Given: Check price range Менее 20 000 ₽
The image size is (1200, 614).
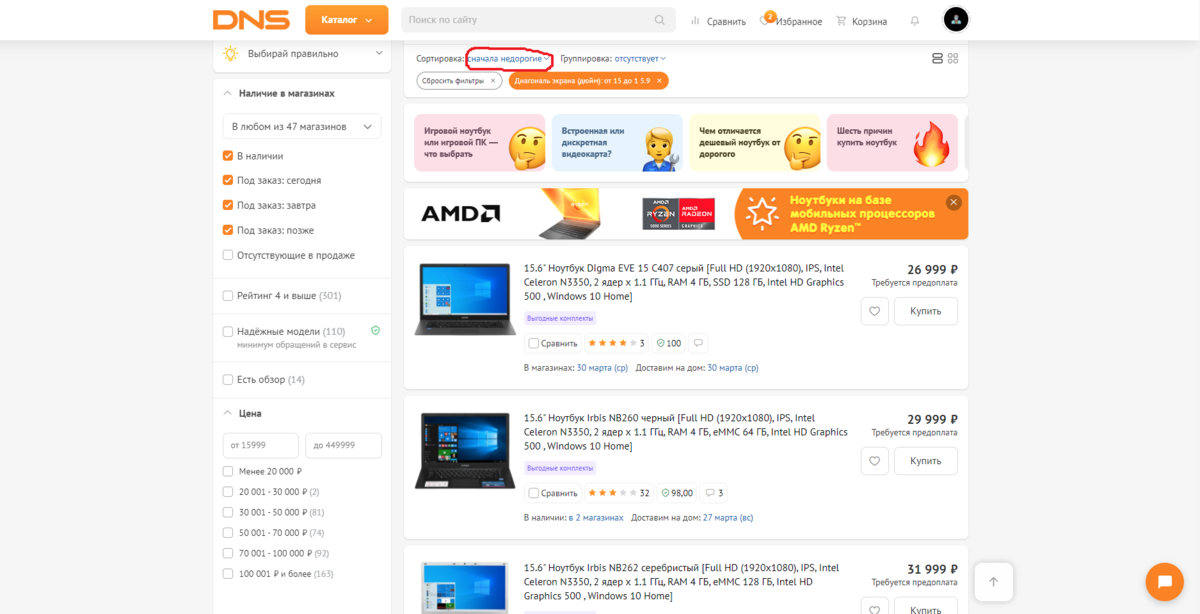Looking at the screenshot, I should coord(228,471).
